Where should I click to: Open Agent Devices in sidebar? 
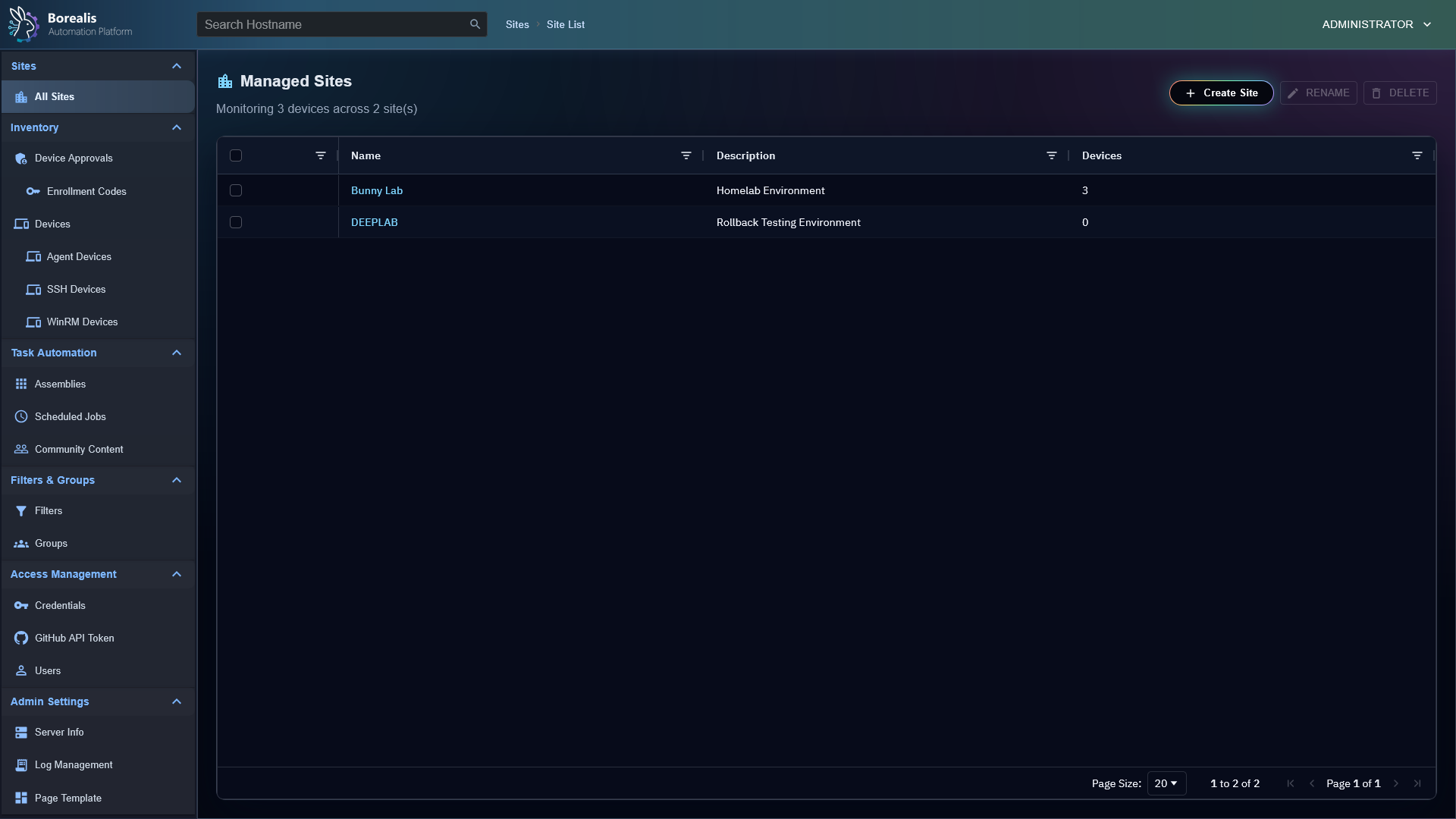click(79, 256)
